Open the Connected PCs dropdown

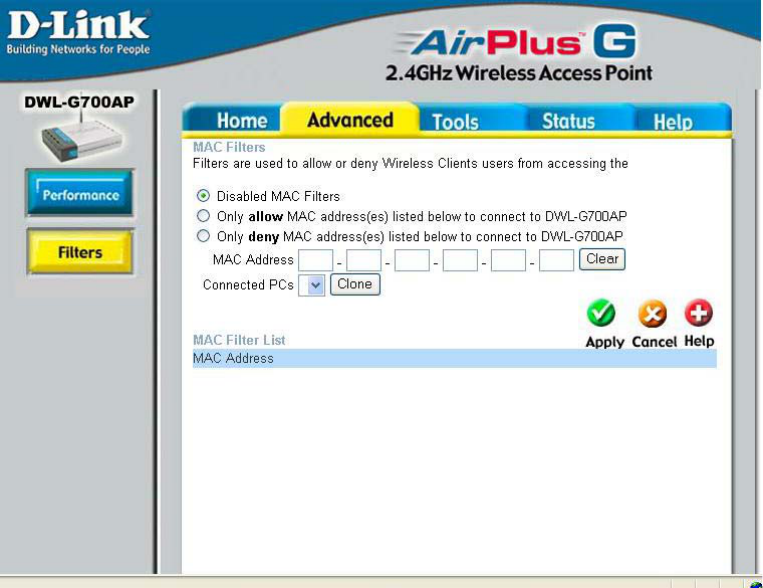point(311,285)
